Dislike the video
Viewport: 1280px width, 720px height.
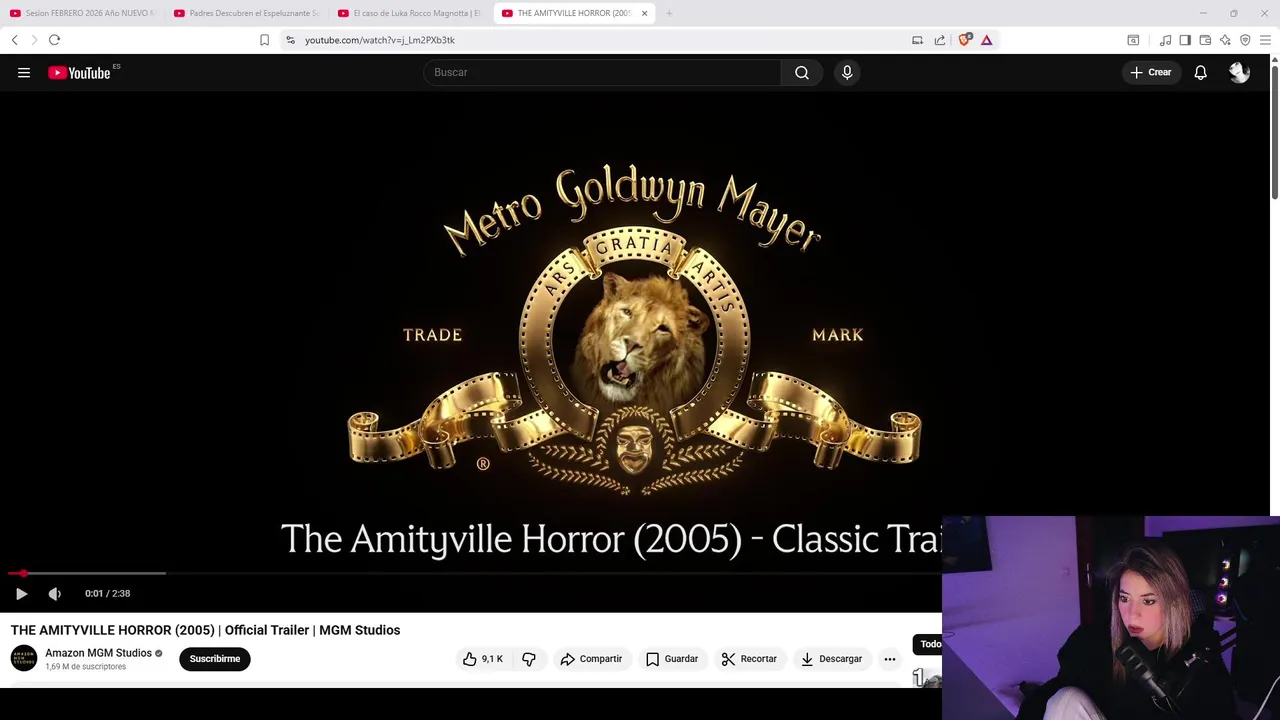(x=529, y=659)
